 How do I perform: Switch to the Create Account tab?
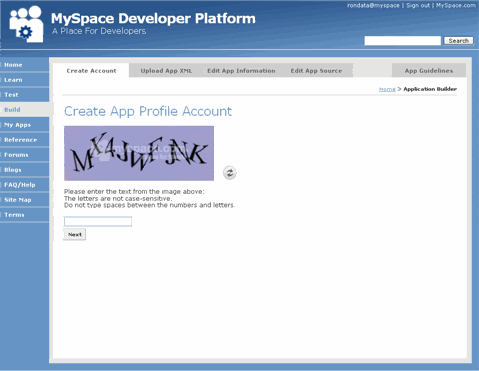91,71
